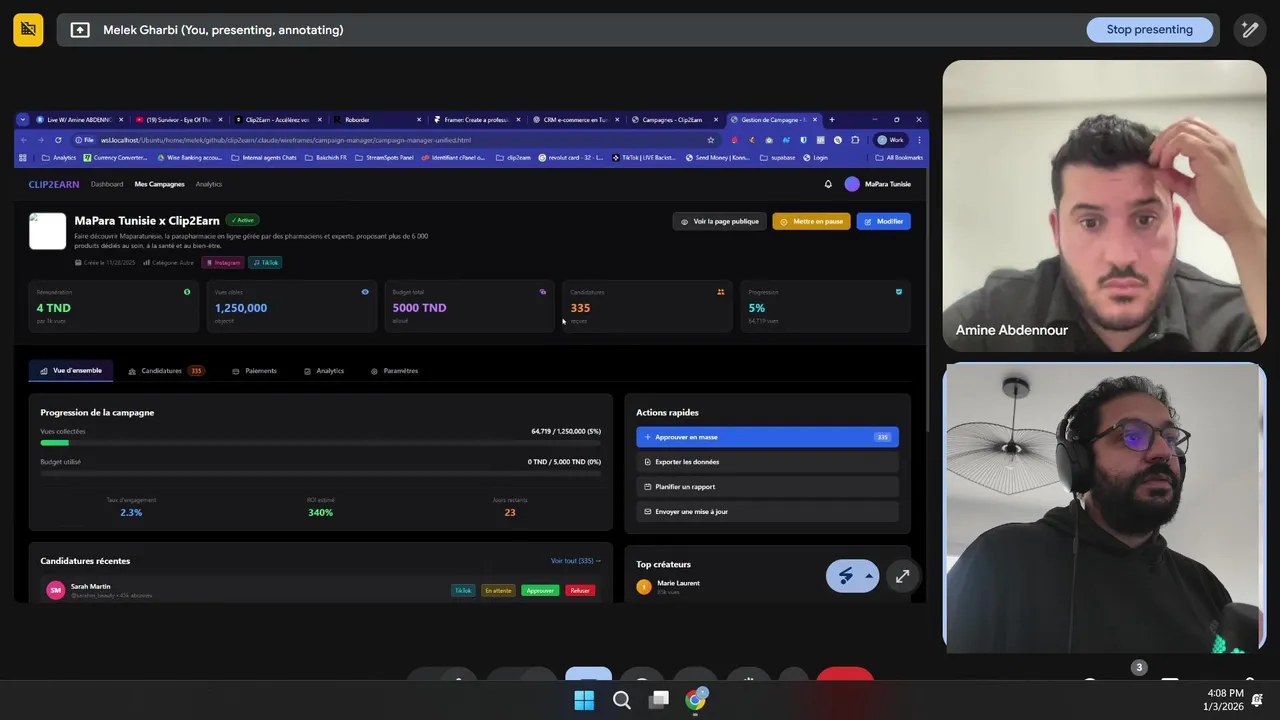
Task: Approve Sarah Martin's application
Action: coord(540,591)
